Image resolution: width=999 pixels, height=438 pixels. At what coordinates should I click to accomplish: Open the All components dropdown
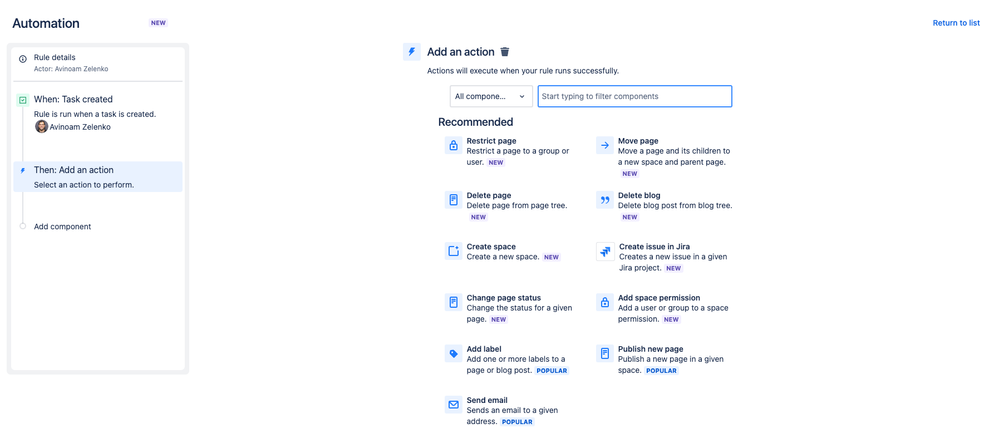(491, 96)
